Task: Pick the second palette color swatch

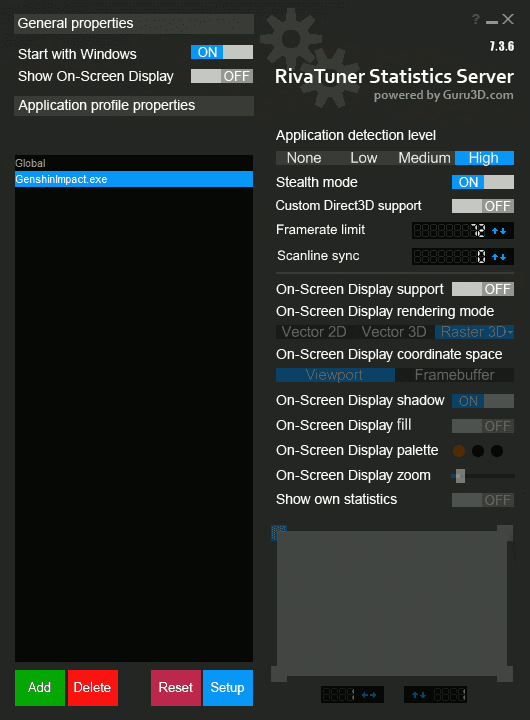Action: (478, 451)
